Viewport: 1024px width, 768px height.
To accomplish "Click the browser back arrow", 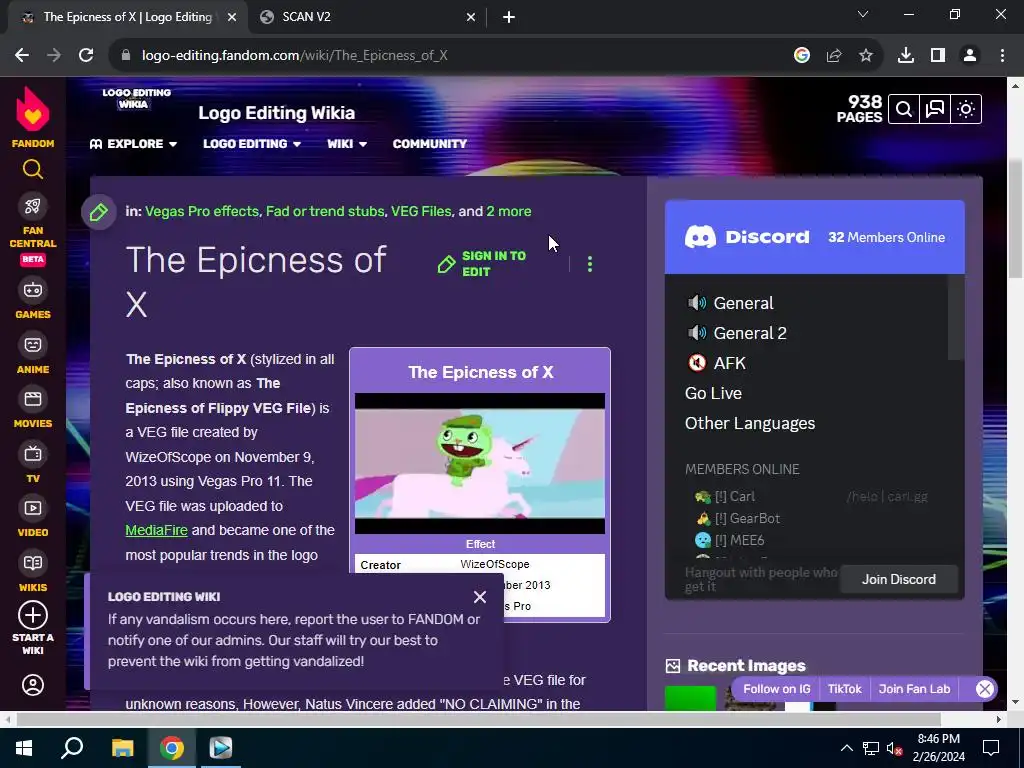I will pyautogui.click(x=22, y=56).
